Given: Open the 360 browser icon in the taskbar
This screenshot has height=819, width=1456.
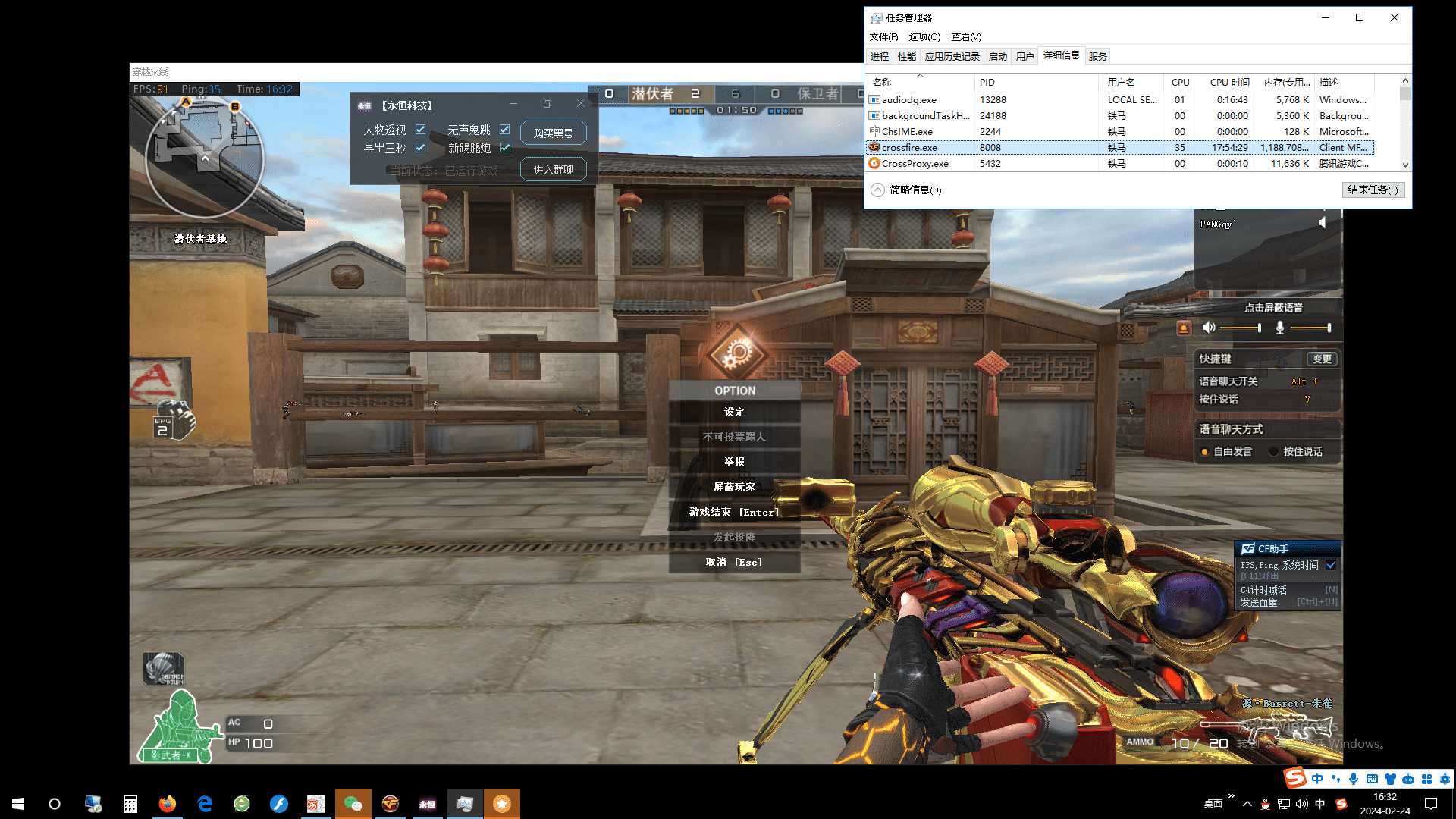Looking at the screenshot, I should click(242, 804).
